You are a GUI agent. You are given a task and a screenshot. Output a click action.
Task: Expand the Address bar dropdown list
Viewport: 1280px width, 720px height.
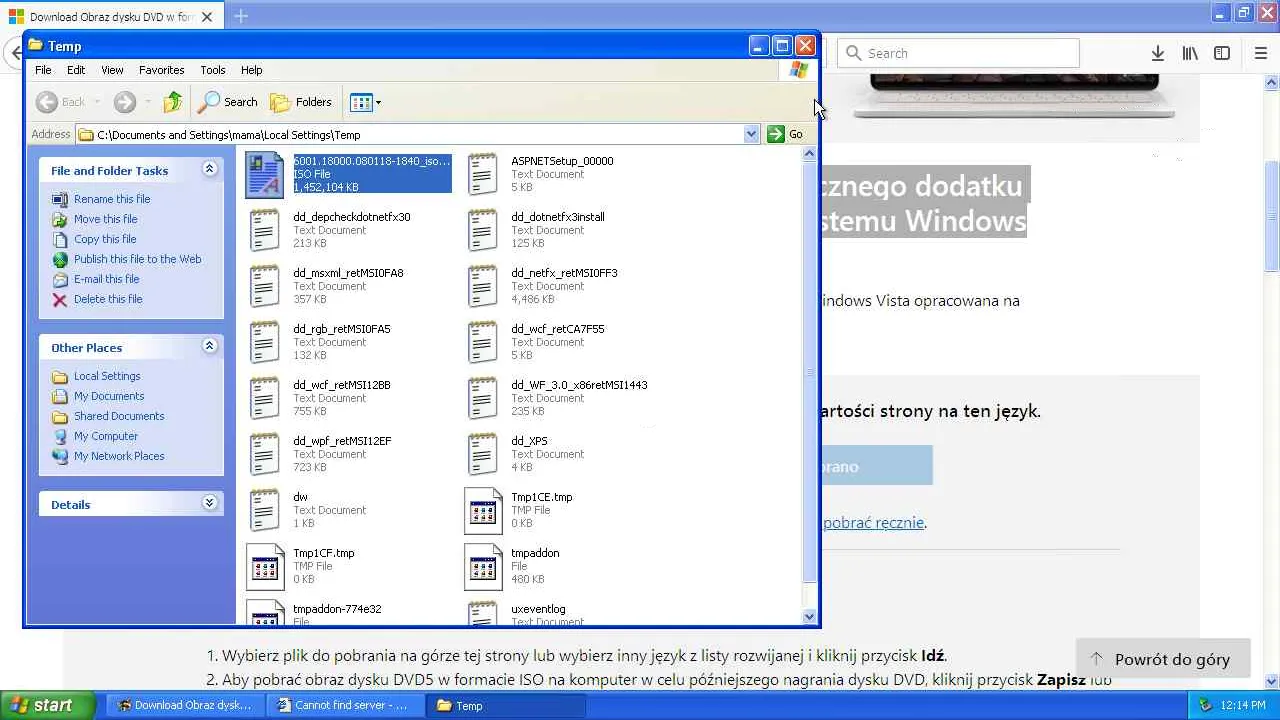pyautogui.click(x=751, y=134)
